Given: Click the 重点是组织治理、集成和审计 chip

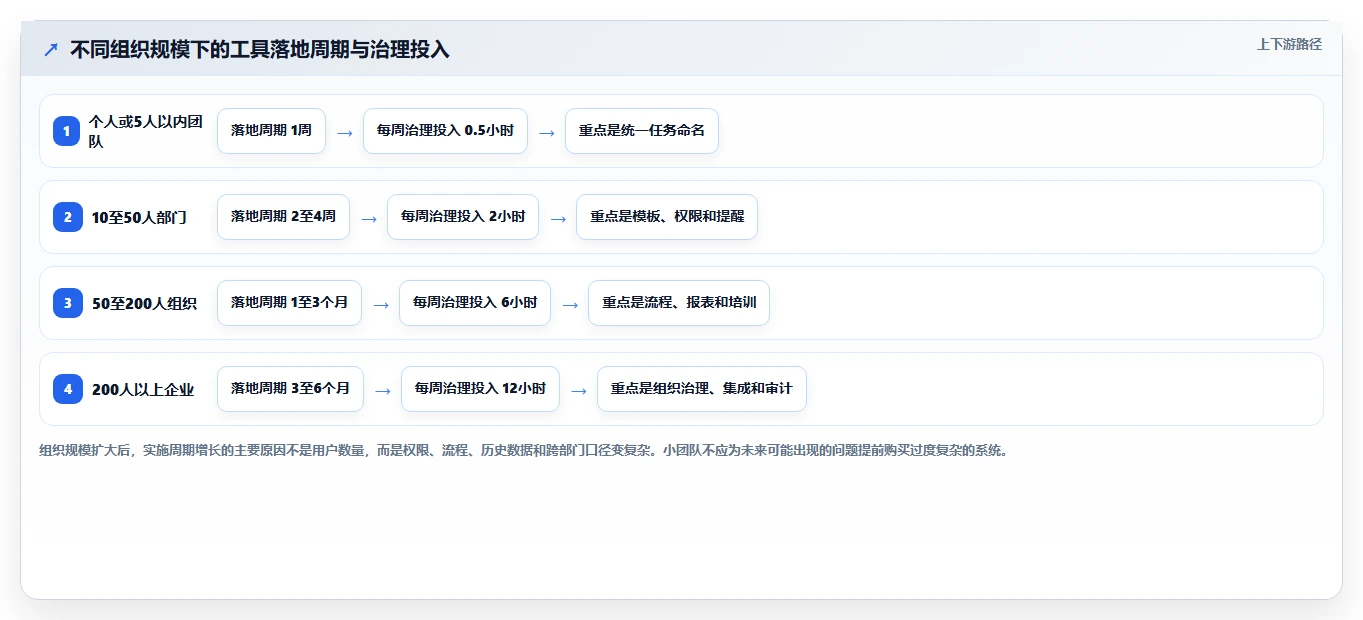Looking at the screenshot, I should pyautogui.click(x=702, y=389).
